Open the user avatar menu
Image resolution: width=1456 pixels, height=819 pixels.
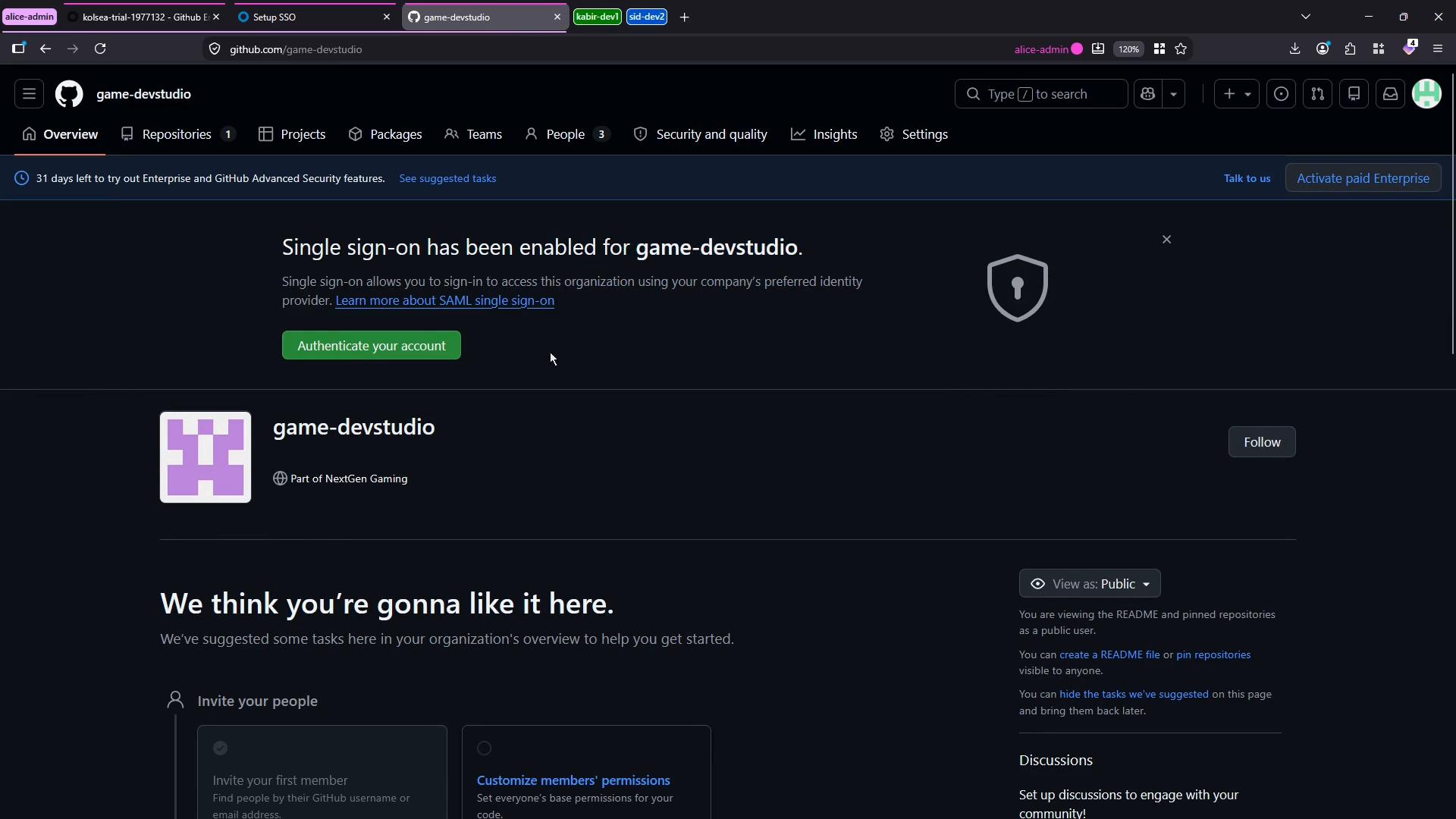pyautogui.click(x=1426, y=94)
